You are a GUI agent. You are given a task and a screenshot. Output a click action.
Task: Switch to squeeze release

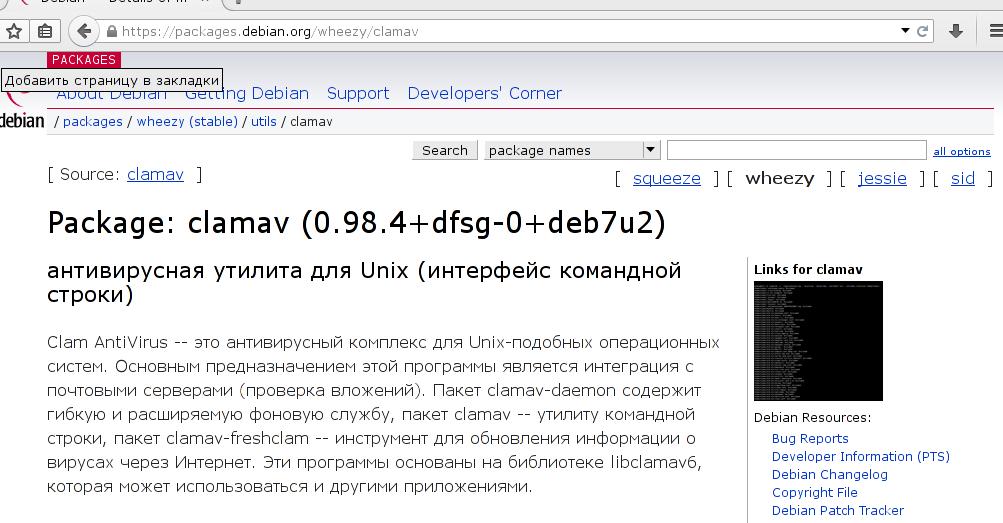pos(667,178)
